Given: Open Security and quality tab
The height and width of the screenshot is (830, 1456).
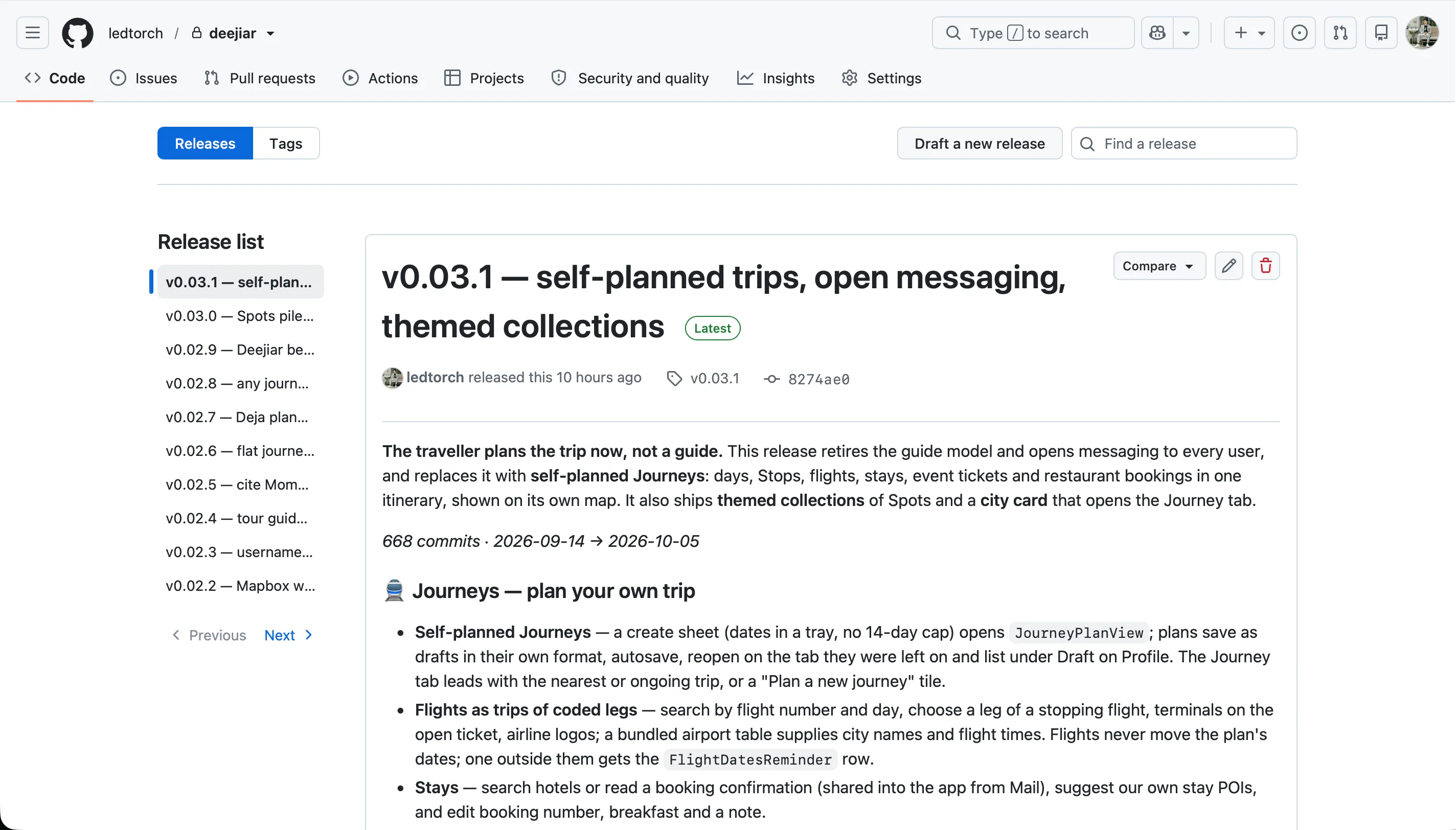Looking at the screenshot, I should coord(630,78).
